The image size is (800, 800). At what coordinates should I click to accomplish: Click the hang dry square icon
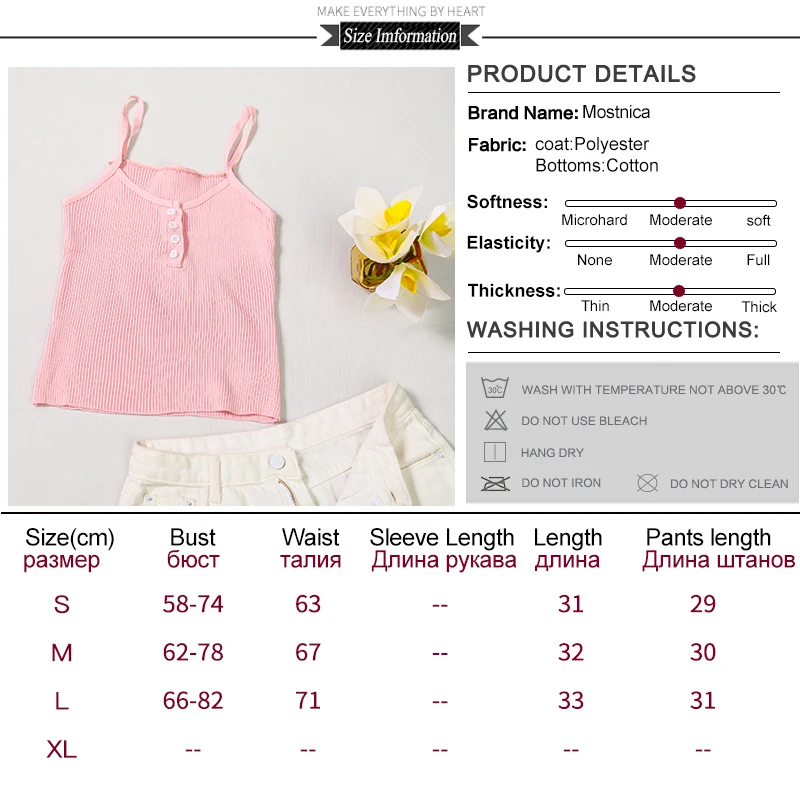(x=494, y=452)
